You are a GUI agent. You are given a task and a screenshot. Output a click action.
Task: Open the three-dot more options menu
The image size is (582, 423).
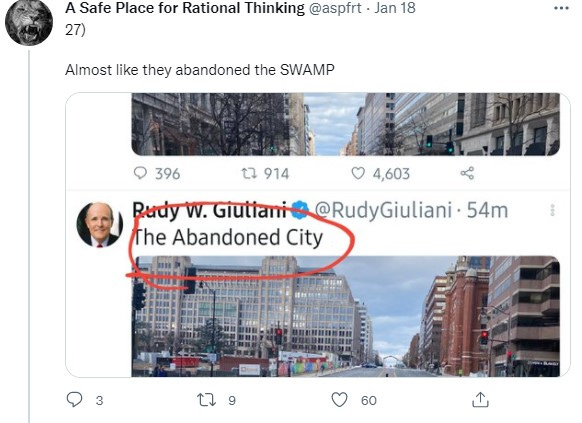point(561,8)
